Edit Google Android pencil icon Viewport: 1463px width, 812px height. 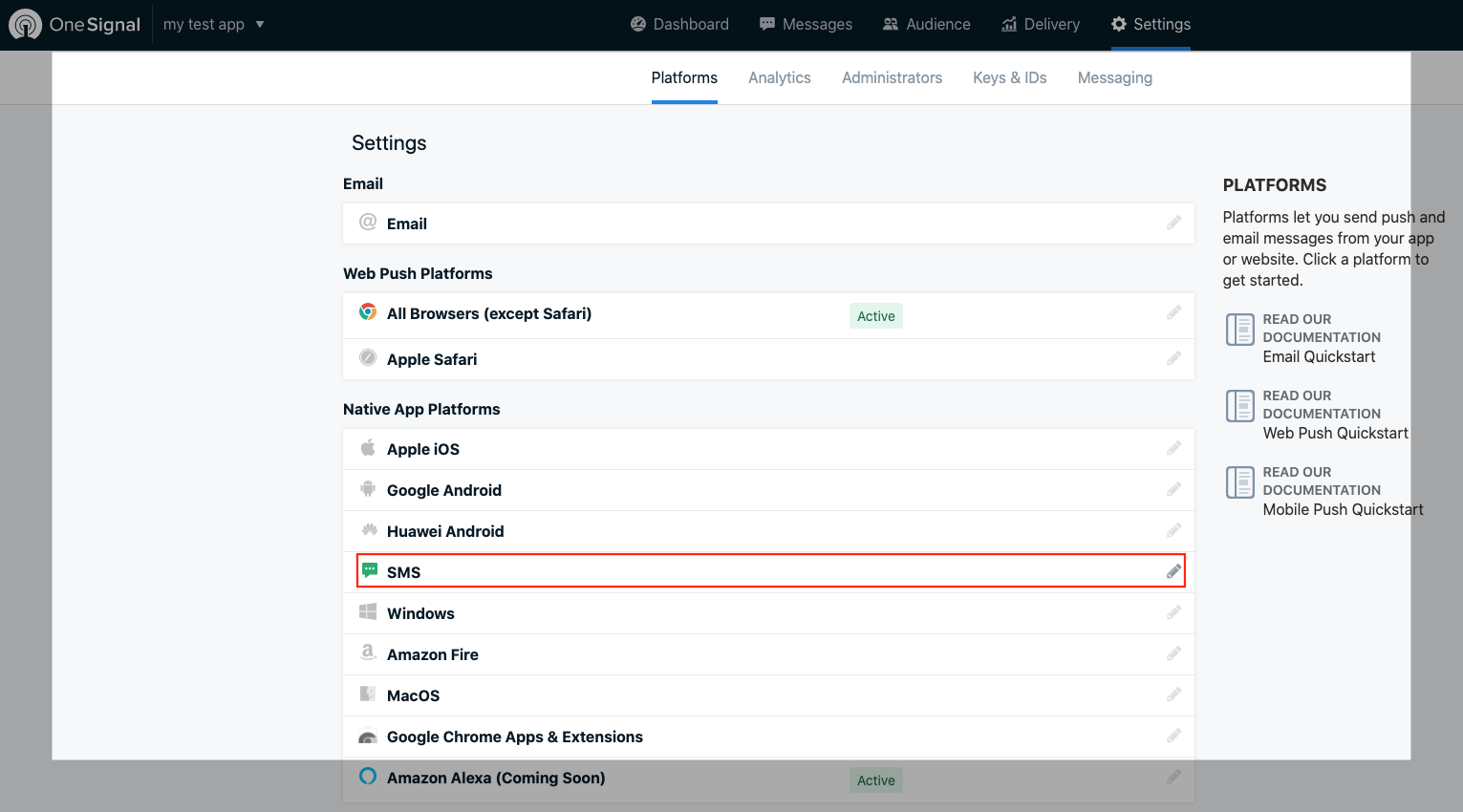pos(1173,489)
